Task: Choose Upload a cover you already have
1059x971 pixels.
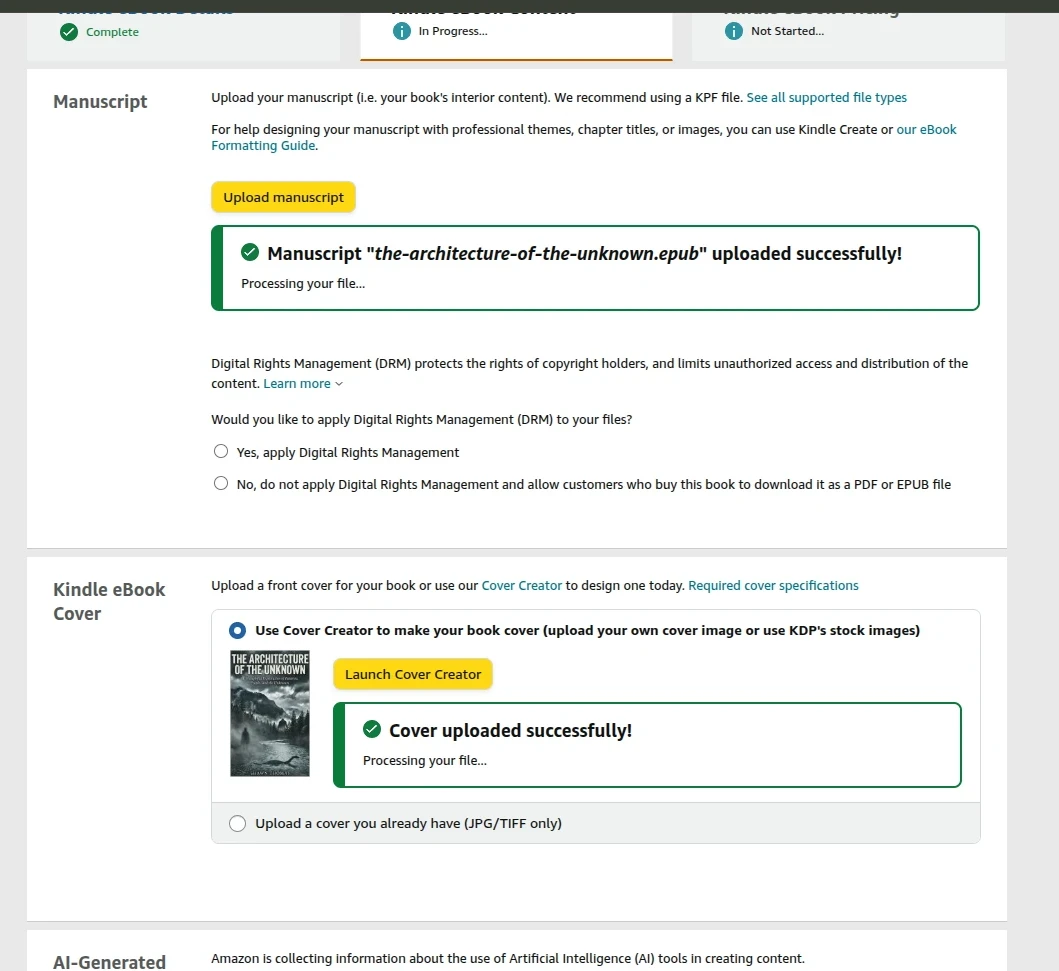Action: [237, 824]
